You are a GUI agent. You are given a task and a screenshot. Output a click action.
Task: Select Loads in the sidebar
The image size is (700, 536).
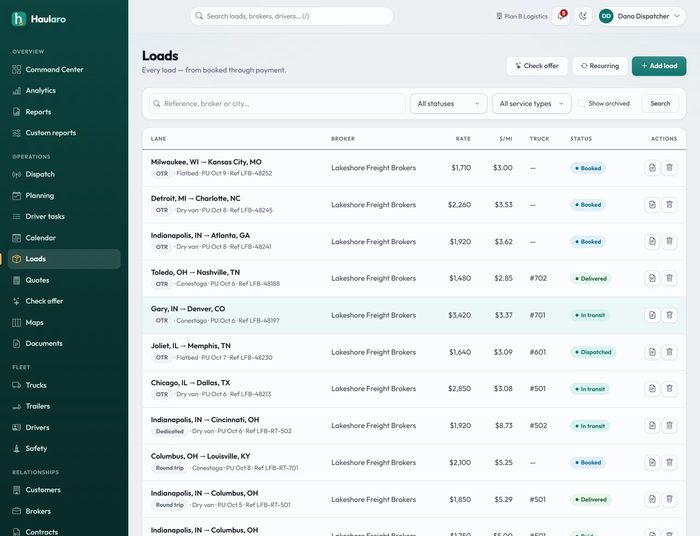pyautogui.click(x=64, y=259)
